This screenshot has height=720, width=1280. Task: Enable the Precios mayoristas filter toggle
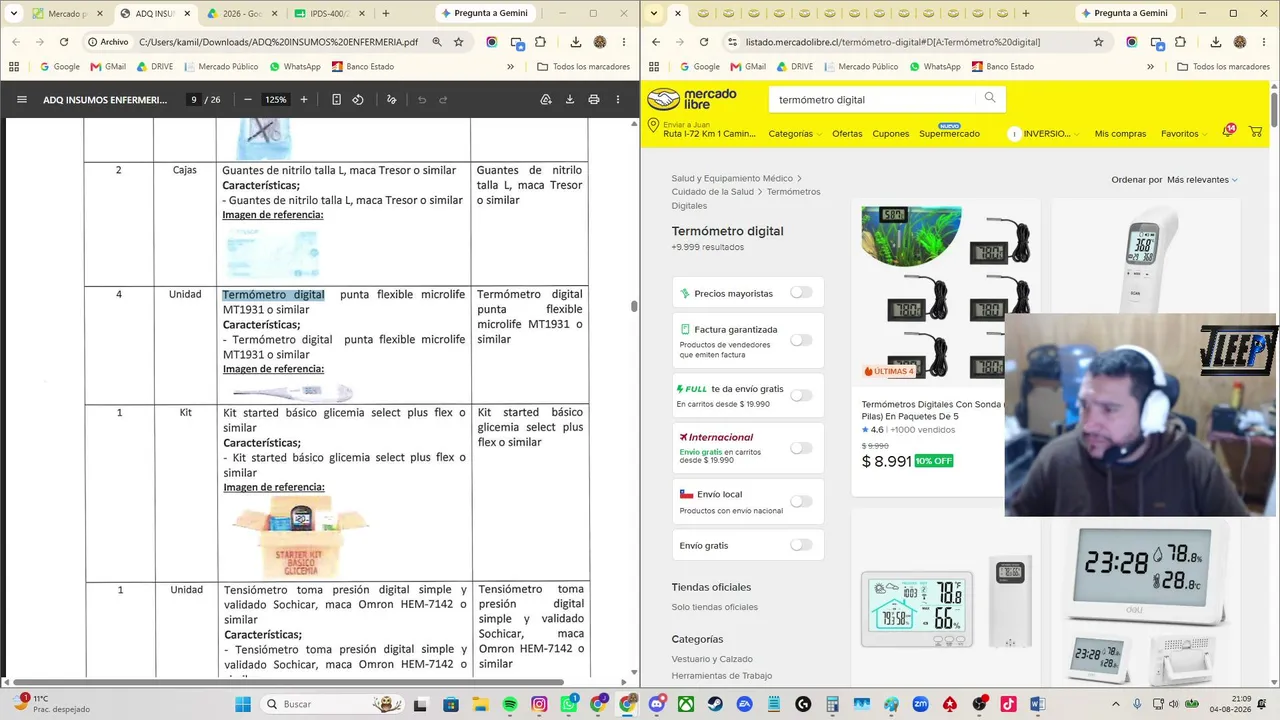801,293
